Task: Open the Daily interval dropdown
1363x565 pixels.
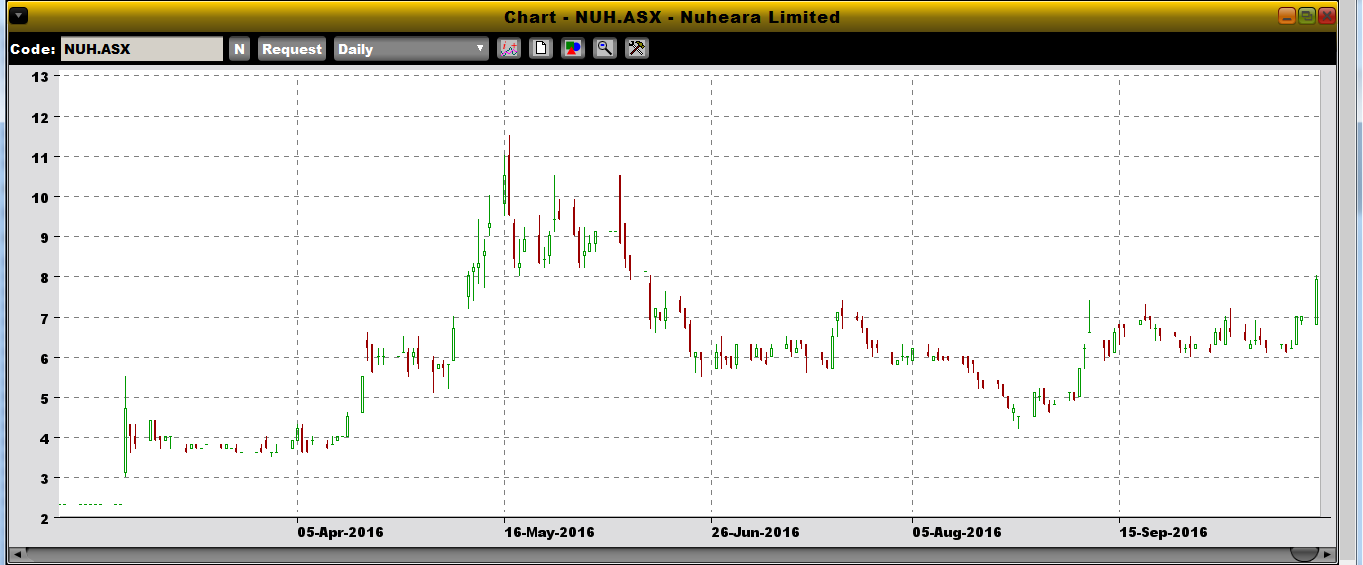Action: pyautogui.click(x=411, y=49)
